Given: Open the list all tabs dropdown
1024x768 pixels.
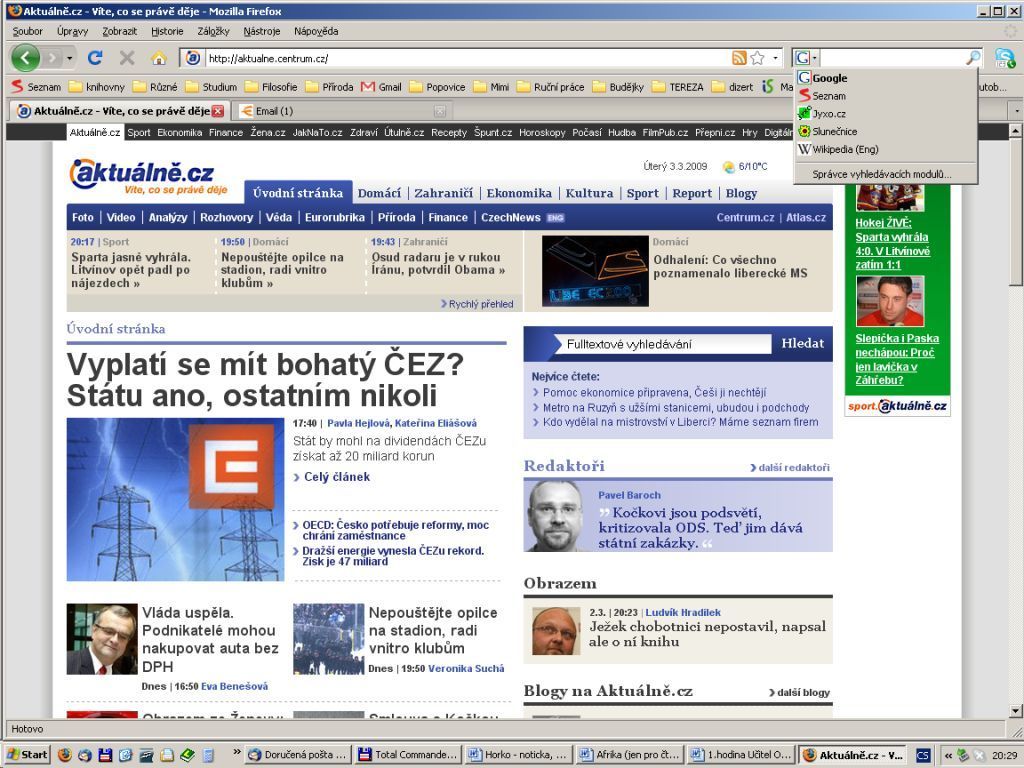Looking at the screenshot, I should pos(1016,111).
